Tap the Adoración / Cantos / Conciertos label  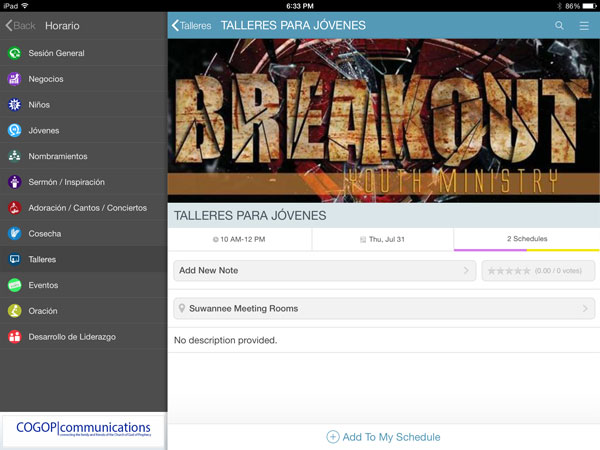[88, 208]
